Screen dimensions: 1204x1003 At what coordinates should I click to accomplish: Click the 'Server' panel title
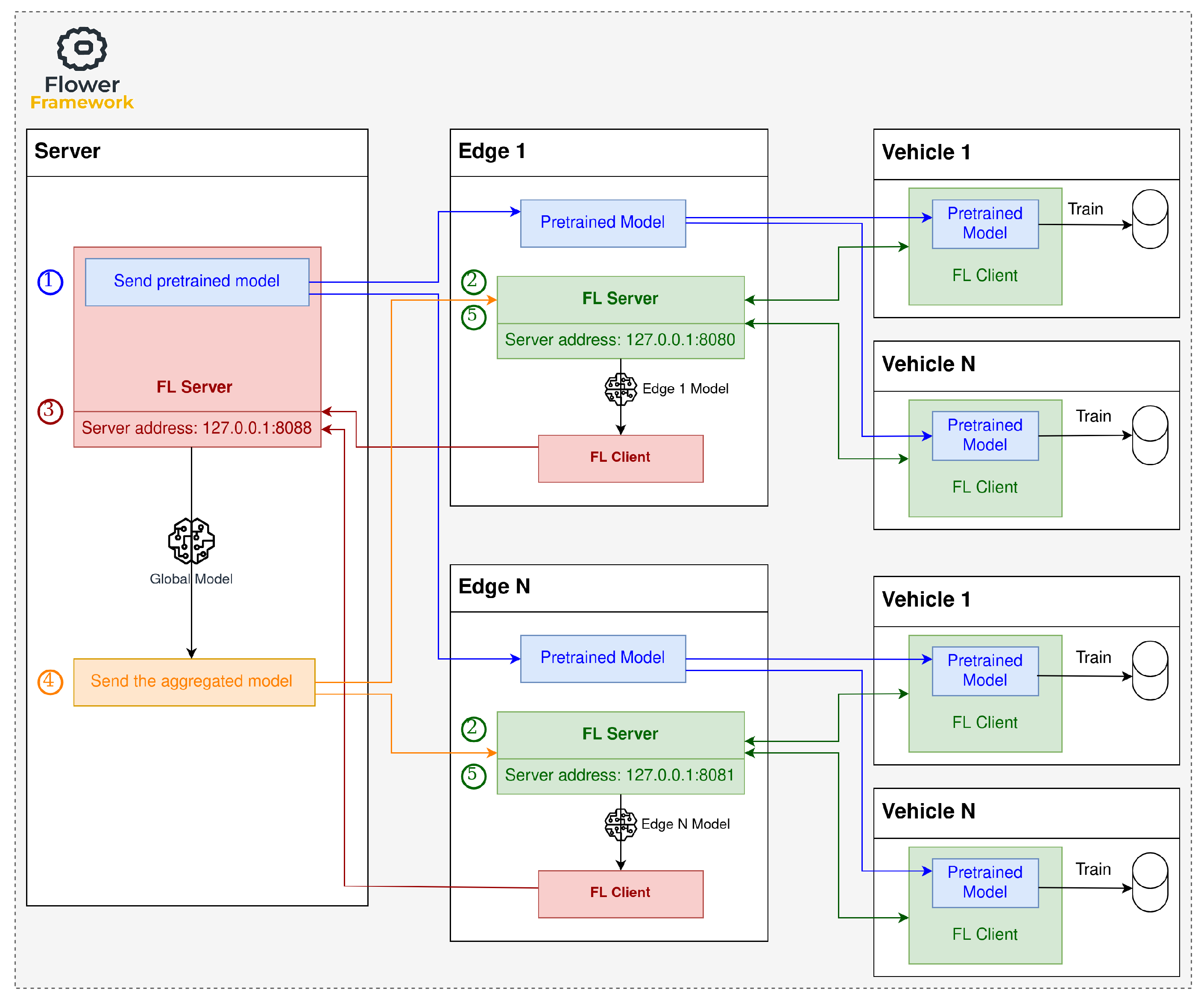click(67, 151)
